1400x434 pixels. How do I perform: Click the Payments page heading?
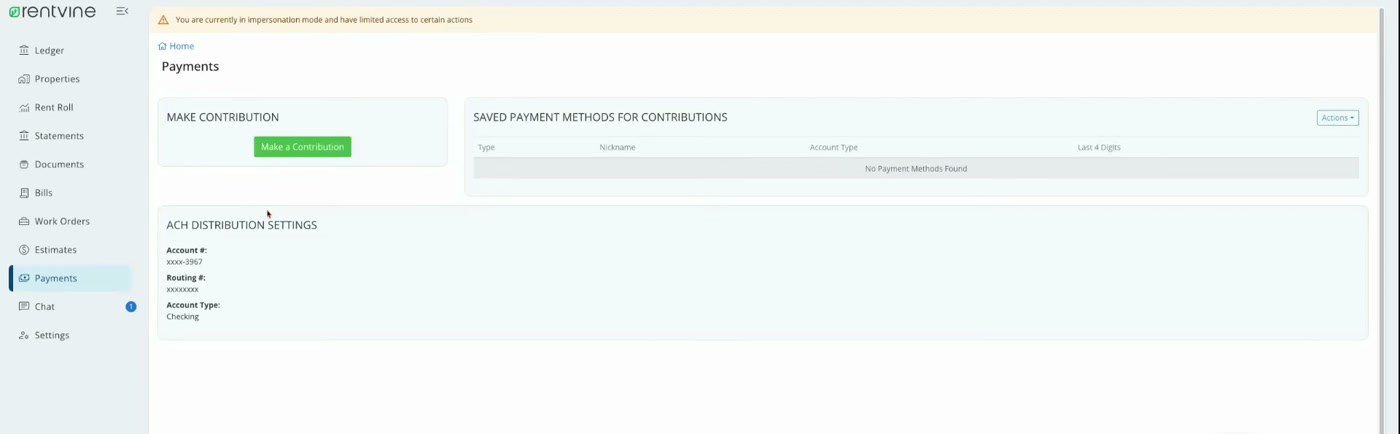click(190, 66)
